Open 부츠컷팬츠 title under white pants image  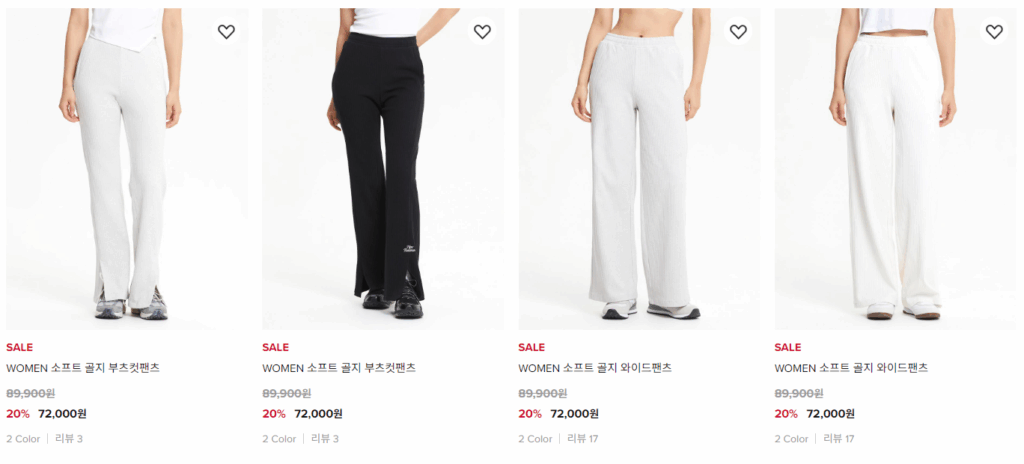pos(83,368)
